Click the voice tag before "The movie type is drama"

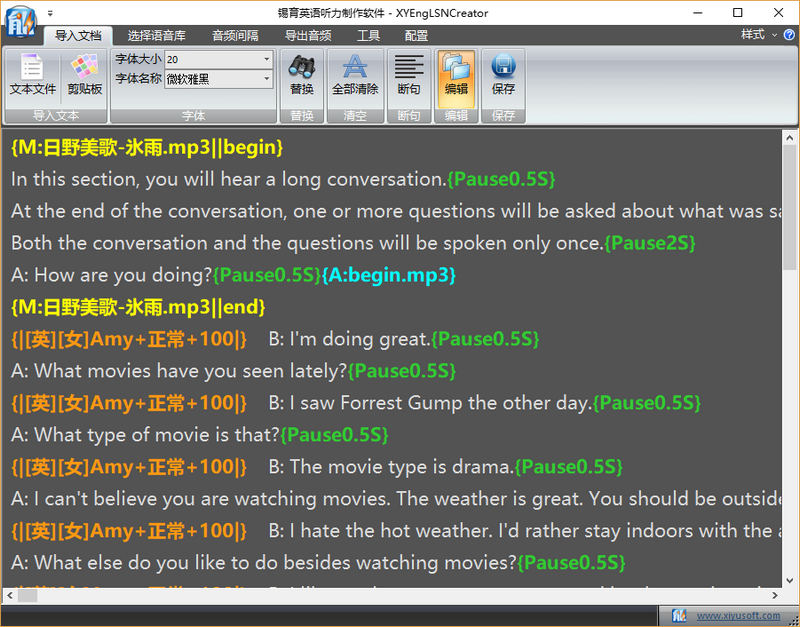(x=129, y=467)
